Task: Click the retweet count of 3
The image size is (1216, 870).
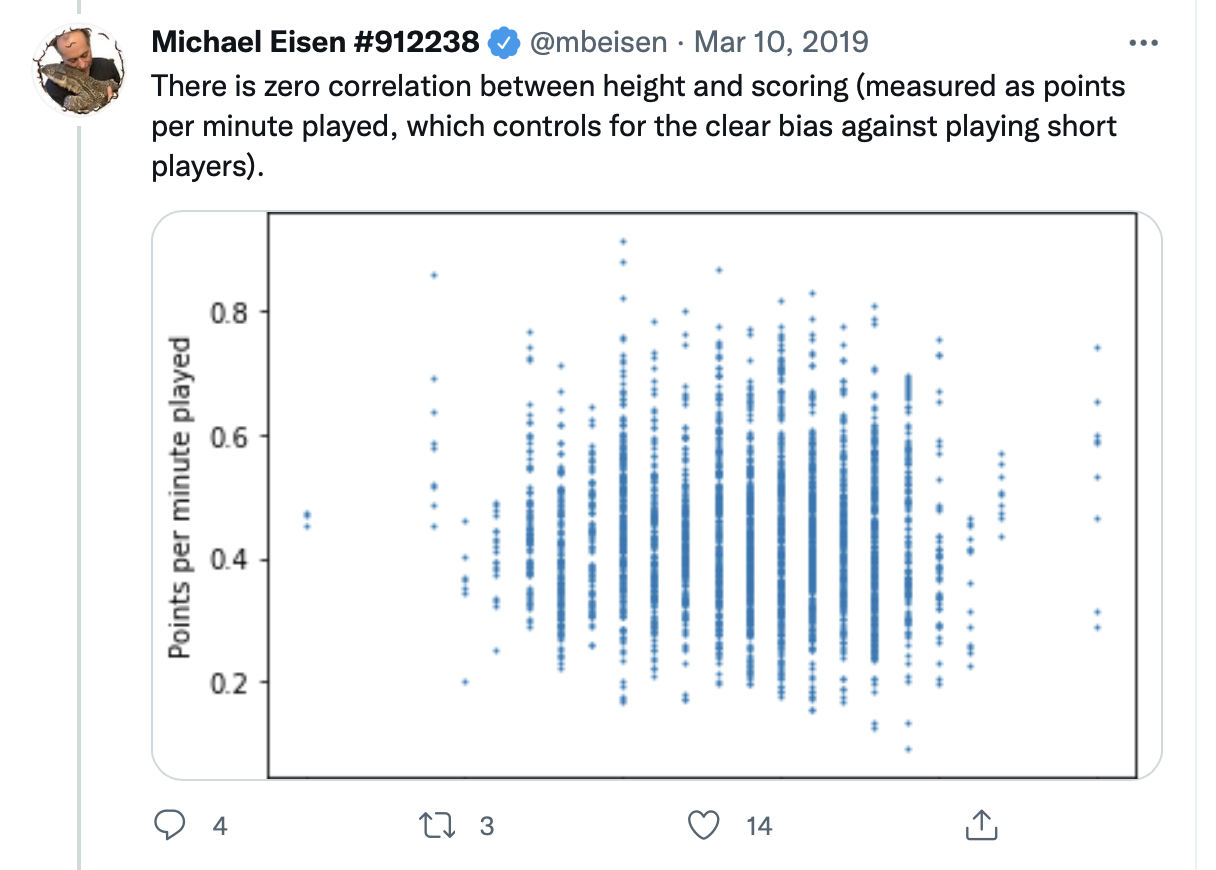Action: 487,826
